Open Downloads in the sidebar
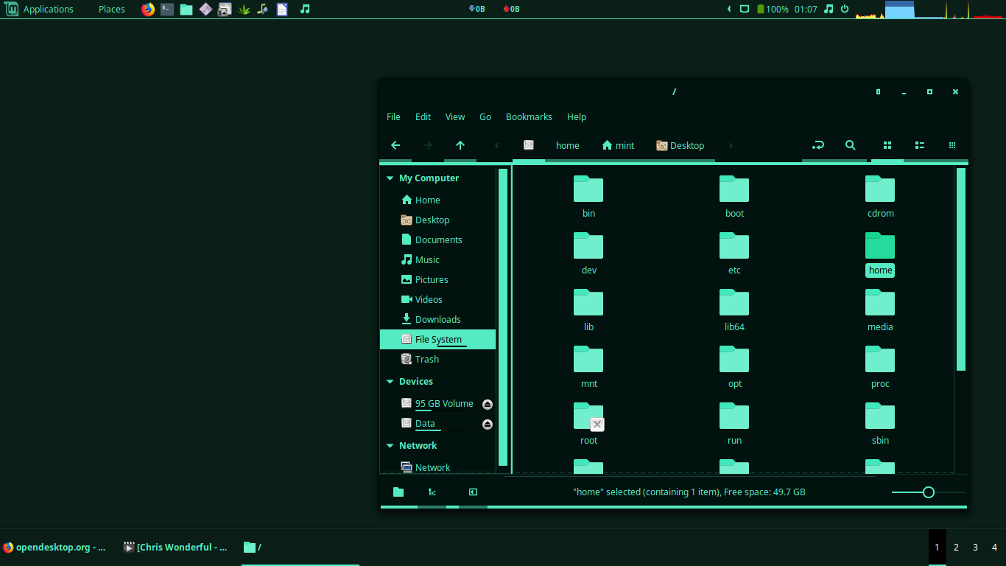The image size is (1006, 566). pyautogui.click(x=438, y=320)
